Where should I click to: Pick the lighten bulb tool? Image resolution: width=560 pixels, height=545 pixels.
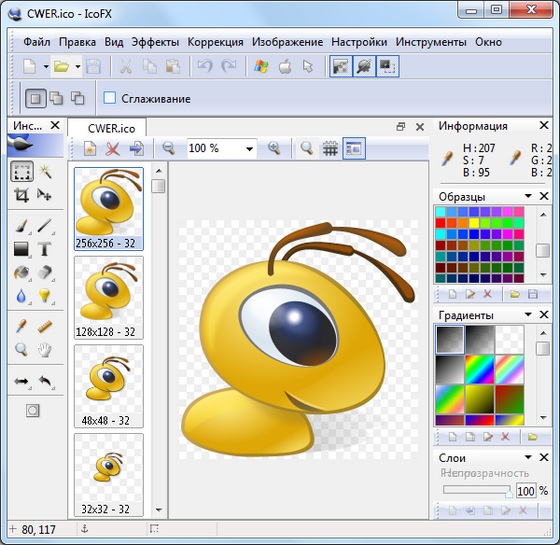pos(45,296)
